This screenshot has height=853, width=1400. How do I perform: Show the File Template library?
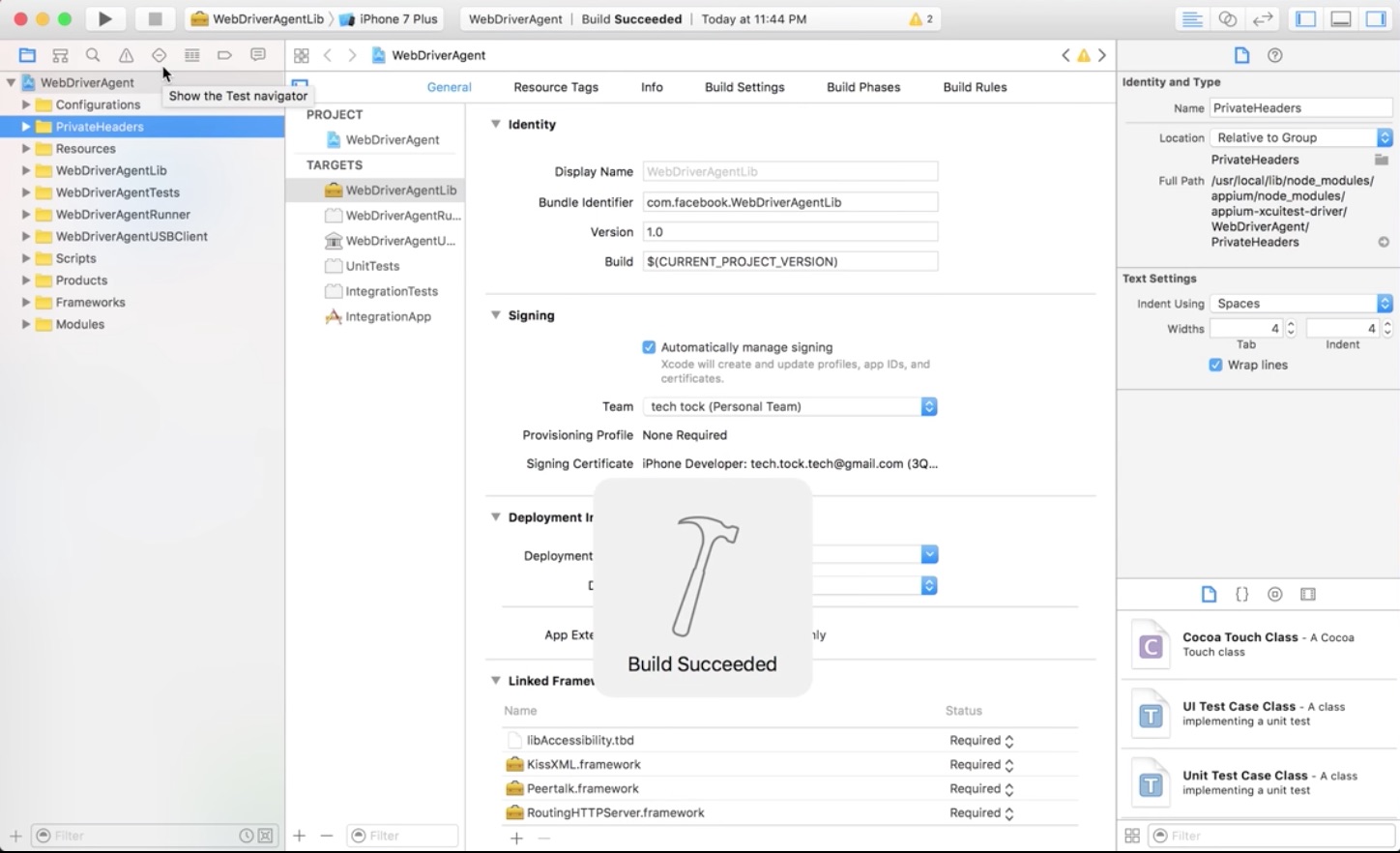(1209, 594)
